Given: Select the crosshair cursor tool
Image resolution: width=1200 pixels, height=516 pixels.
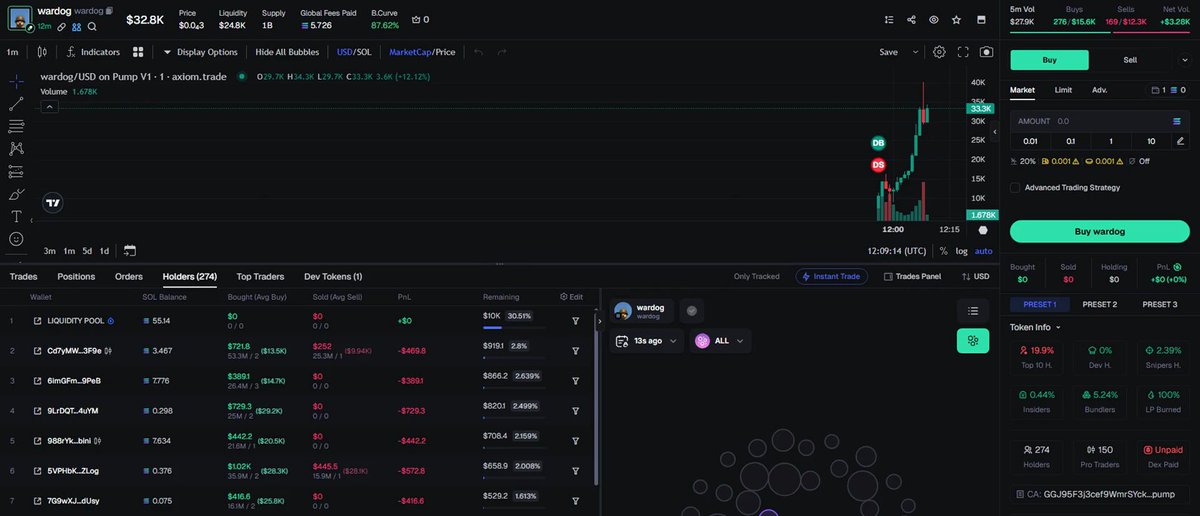Looking at the screenshot, I should (16, 81).
